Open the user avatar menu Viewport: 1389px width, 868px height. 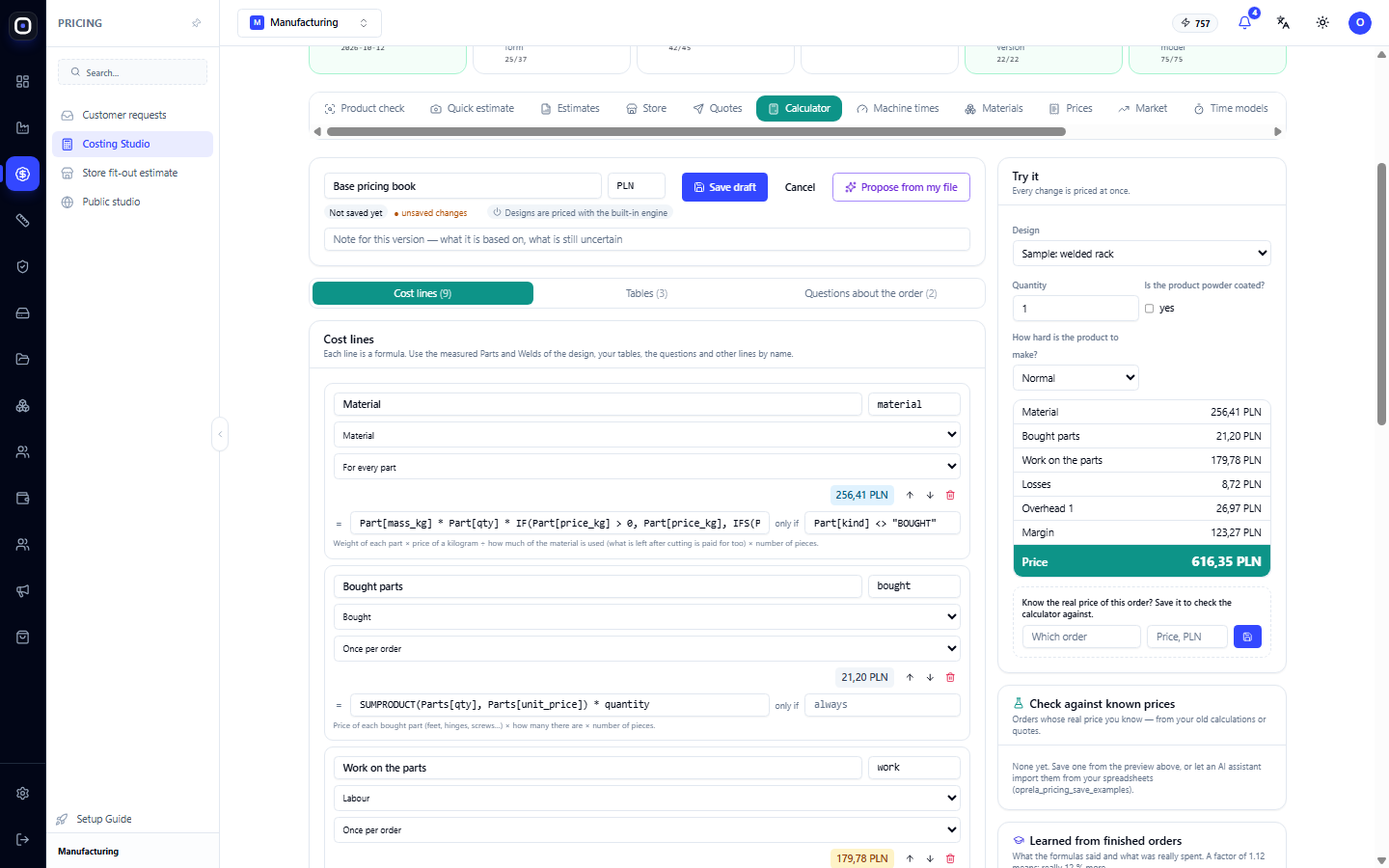(1360, 22)
